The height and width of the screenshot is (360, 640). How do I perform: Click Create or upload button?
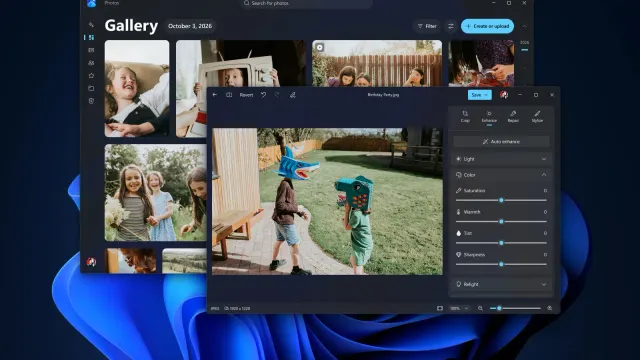[x=487, y=26]
